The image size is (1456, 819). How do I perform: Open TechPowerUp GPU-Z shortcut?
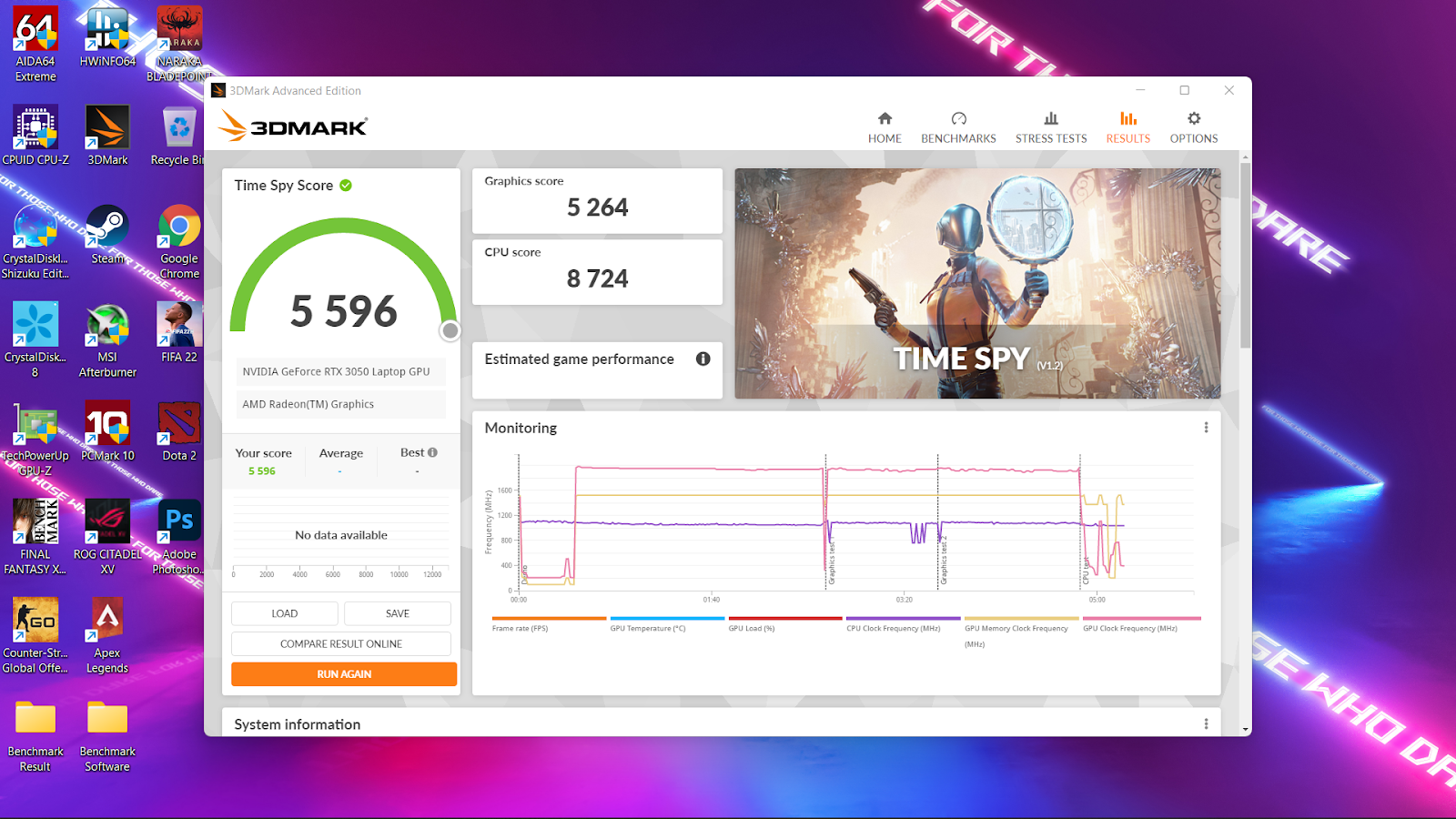point(35,439)
